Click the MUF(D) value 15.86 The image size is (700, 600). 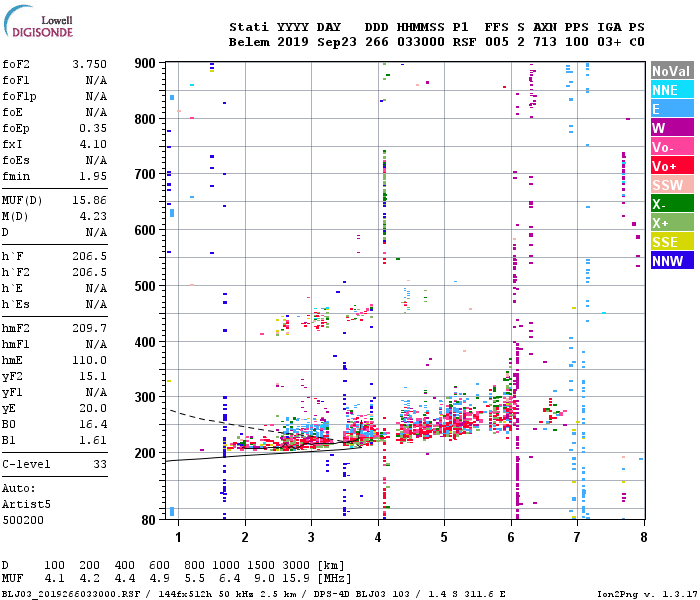pos(90,200)
